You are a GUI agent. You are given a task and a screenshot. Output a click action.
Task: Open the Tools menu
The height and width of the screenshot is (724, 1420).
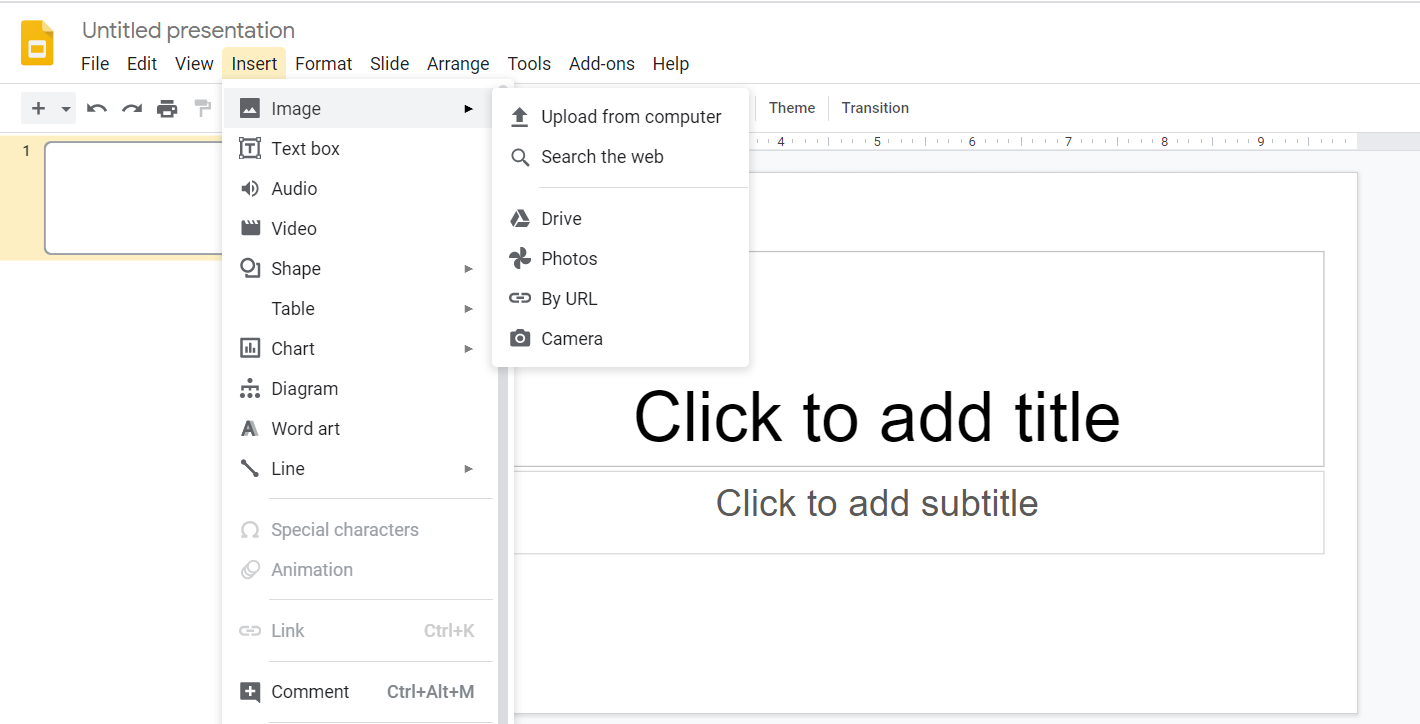coord(529,64)
